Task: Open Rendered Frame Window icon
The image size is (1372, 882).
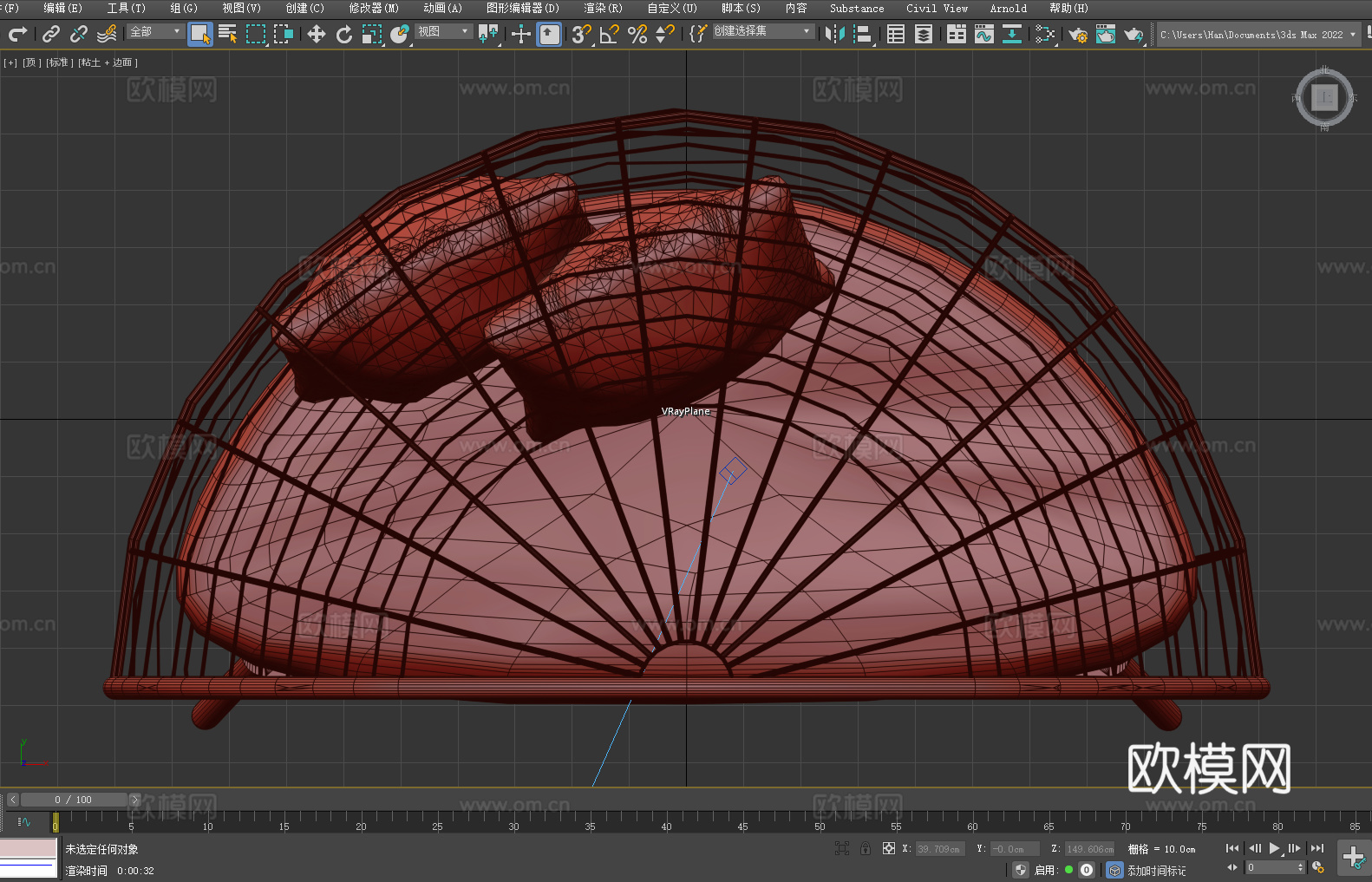Action: click(1106, 34)
